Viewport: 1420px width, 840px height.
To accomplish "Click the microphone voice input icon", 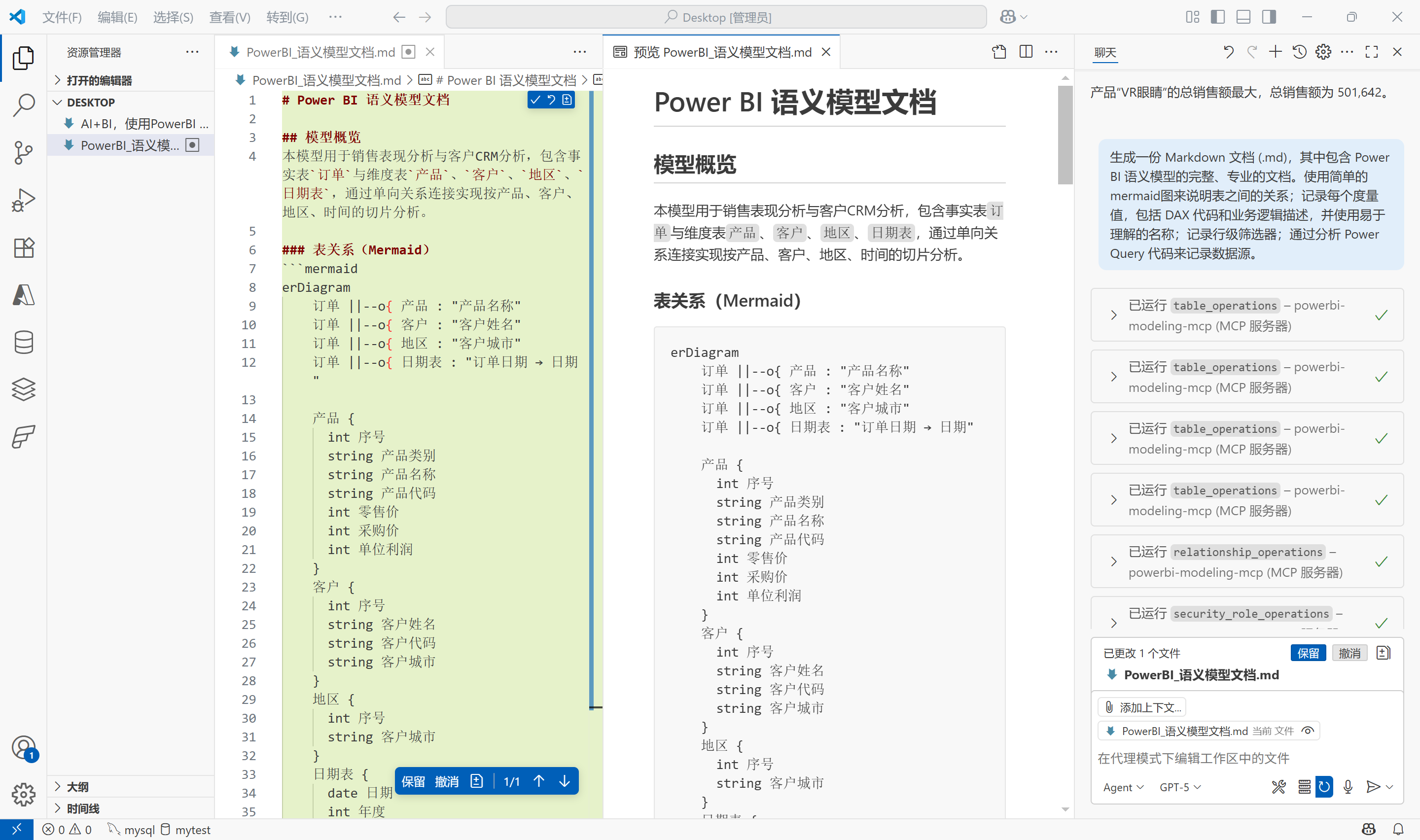I will point(1348,787).
